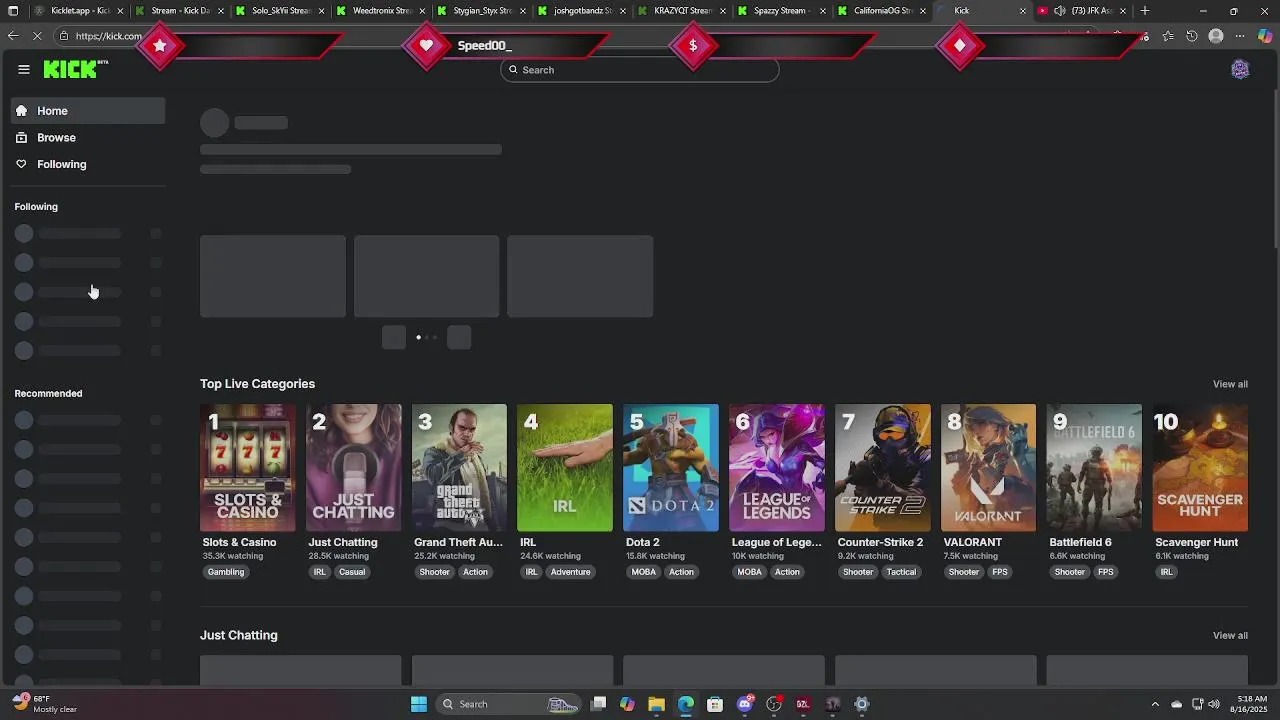Viewport: 1280px width, 720px height.
Task: Click the kick.com address bar
Action: pyautogui.click(x=108, y=36)
